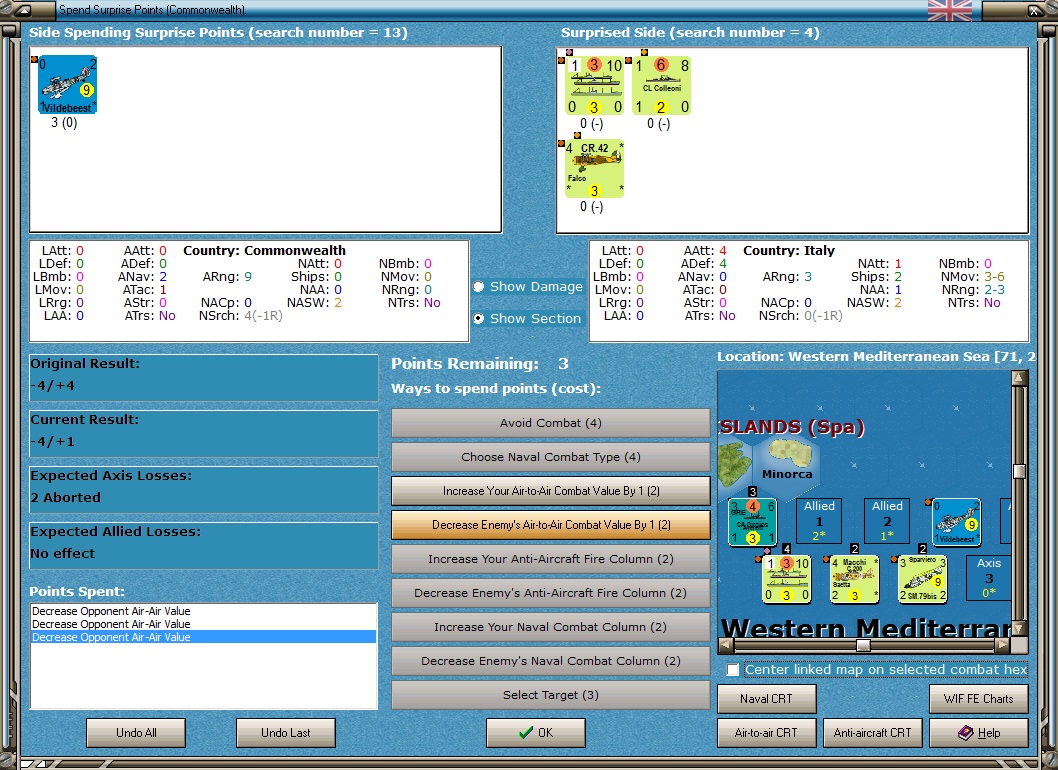Click the map horizontal scrollbar thumb
This screenshot has height=770, width=1058.
(863, 645)
